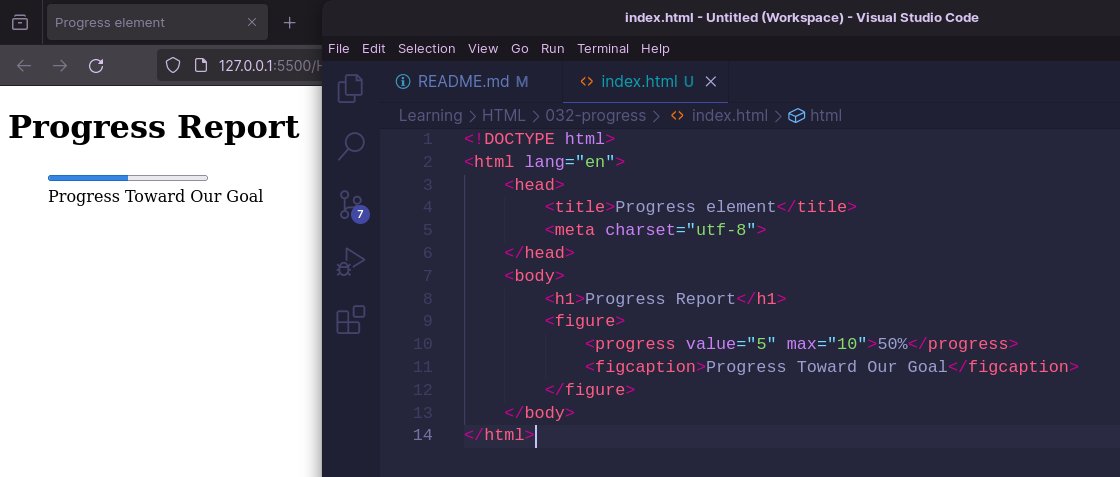Viewport: 1120px width, 477px height.
Task: Click the html symbol in breadcrumb
Action: [x=826, y=116]
